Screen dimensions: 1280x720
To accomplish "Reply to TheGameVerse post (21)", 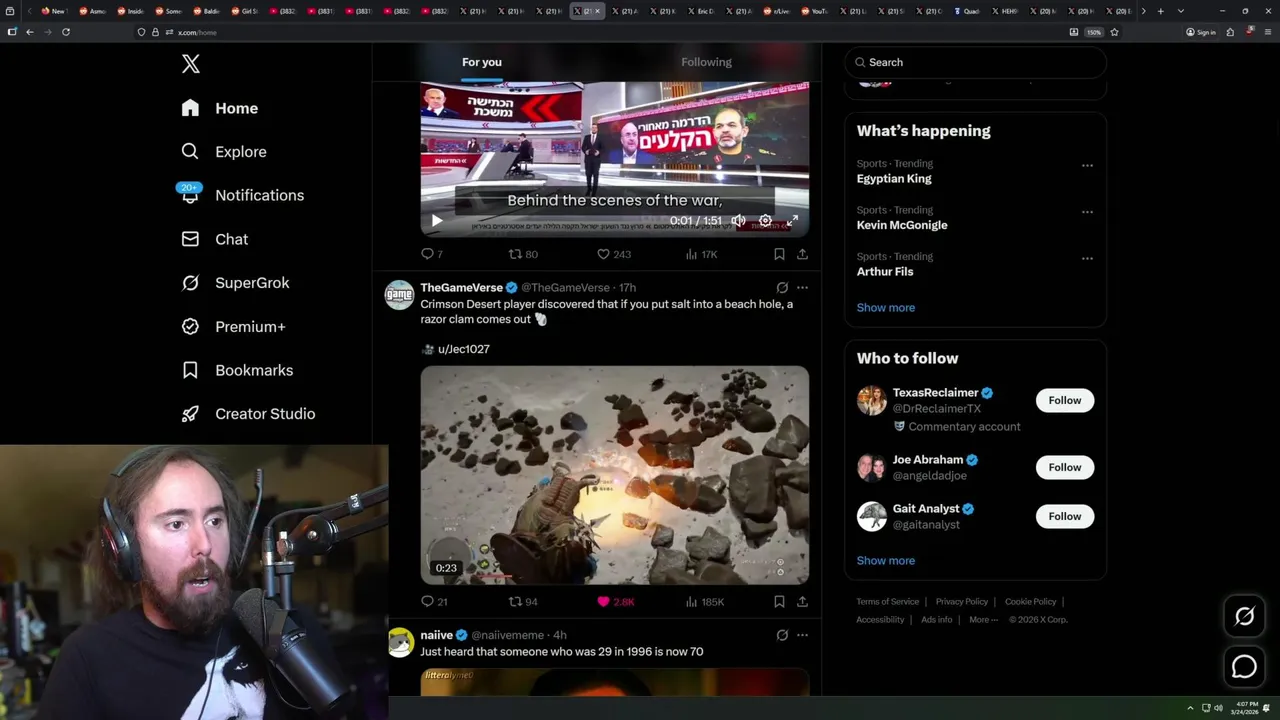I will coord(433,601).
